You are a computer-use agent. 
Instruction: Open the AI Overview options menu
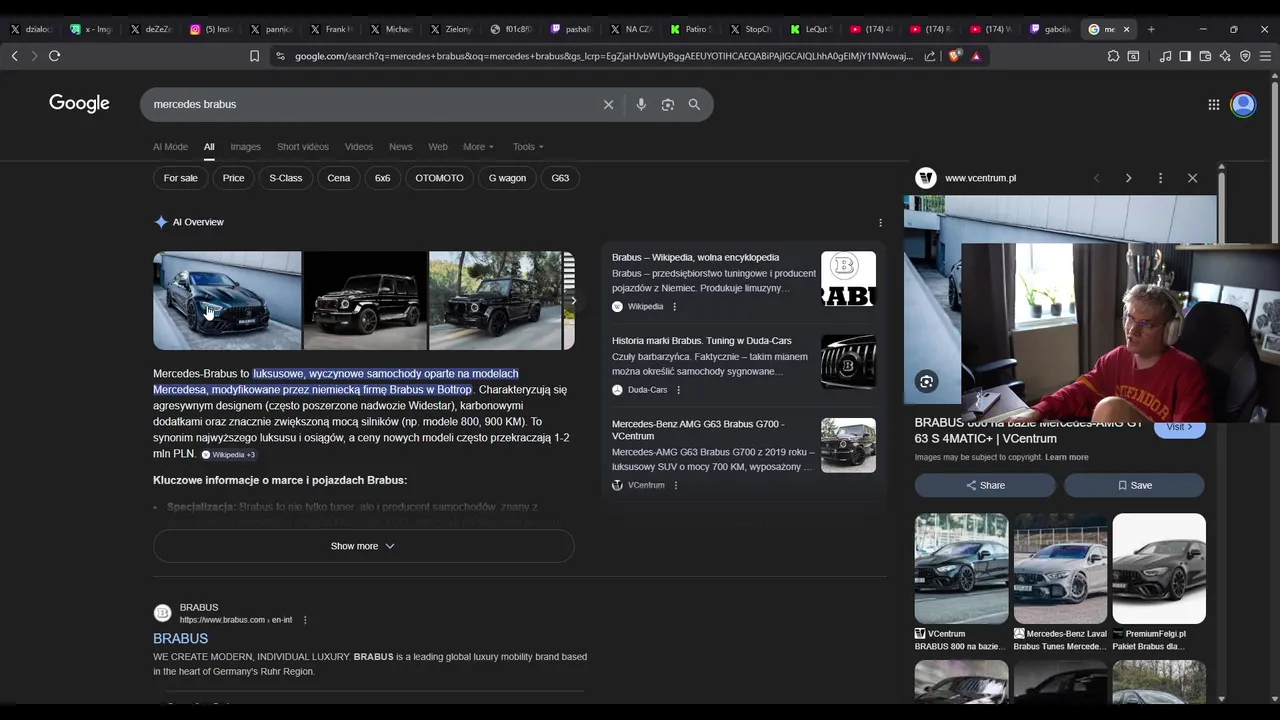(x=880, y=222)
